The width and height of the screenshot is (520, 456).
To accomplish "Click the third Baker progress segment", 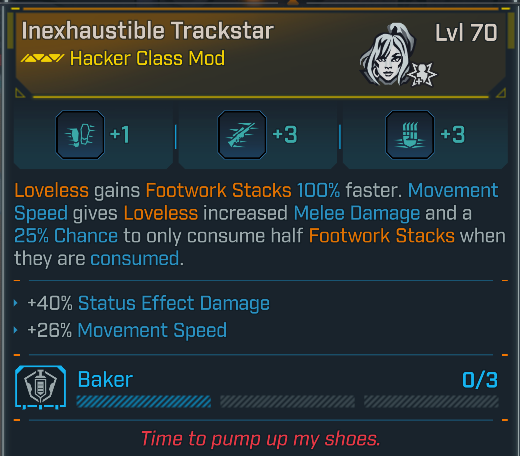I will (x=431, y=401).
